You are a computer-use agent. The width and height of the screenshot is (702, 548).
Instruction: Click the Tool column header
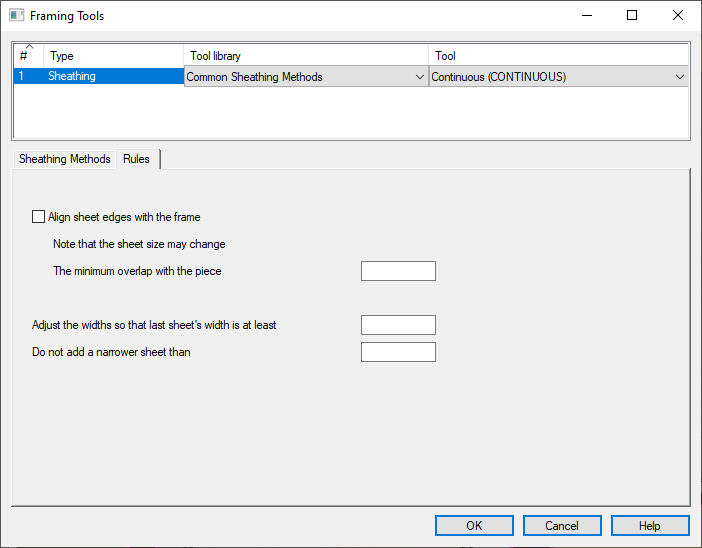558,56
